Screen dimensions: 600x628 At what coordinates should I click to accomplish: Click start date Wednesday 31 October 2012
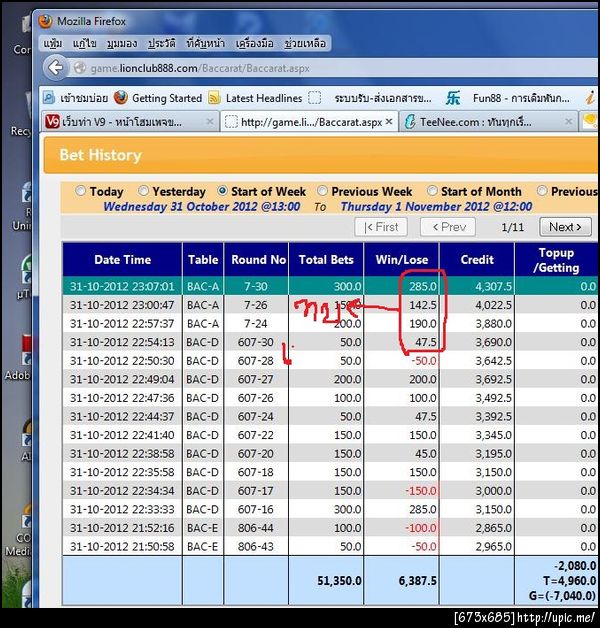(201, 206)
